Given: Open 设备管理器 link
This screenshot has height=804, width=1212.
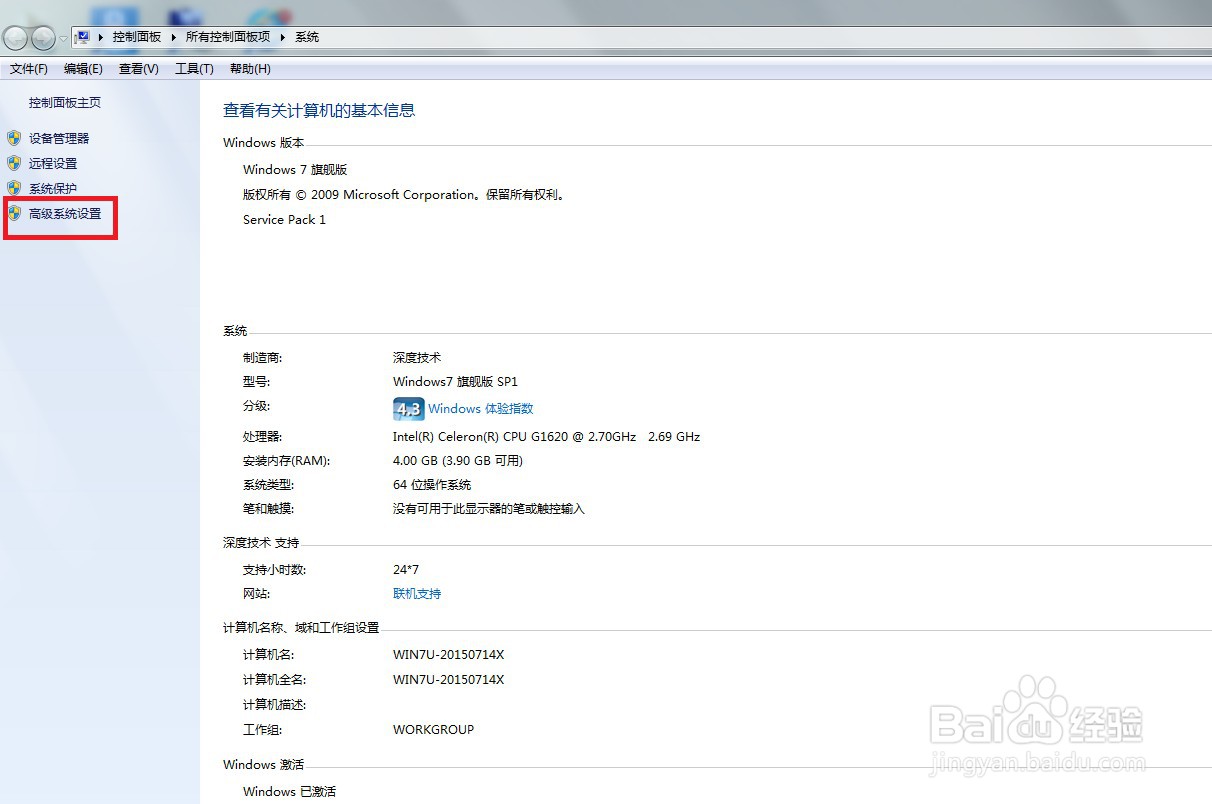Looking at the screenshot, I should 59,139.
